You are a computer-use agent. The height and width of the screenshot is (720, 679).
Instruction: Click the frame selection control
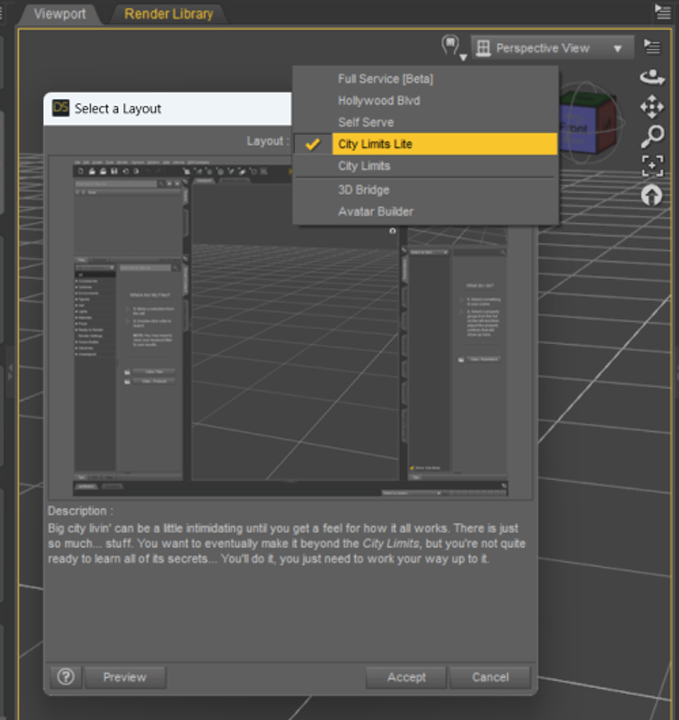coord(652,166)
